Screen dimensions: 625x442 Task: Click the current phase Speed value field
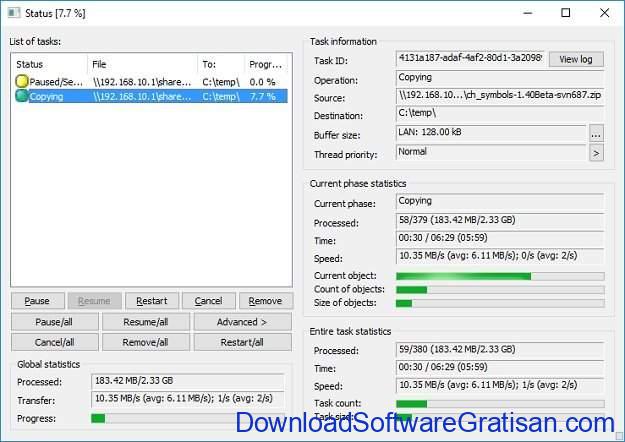500,256
